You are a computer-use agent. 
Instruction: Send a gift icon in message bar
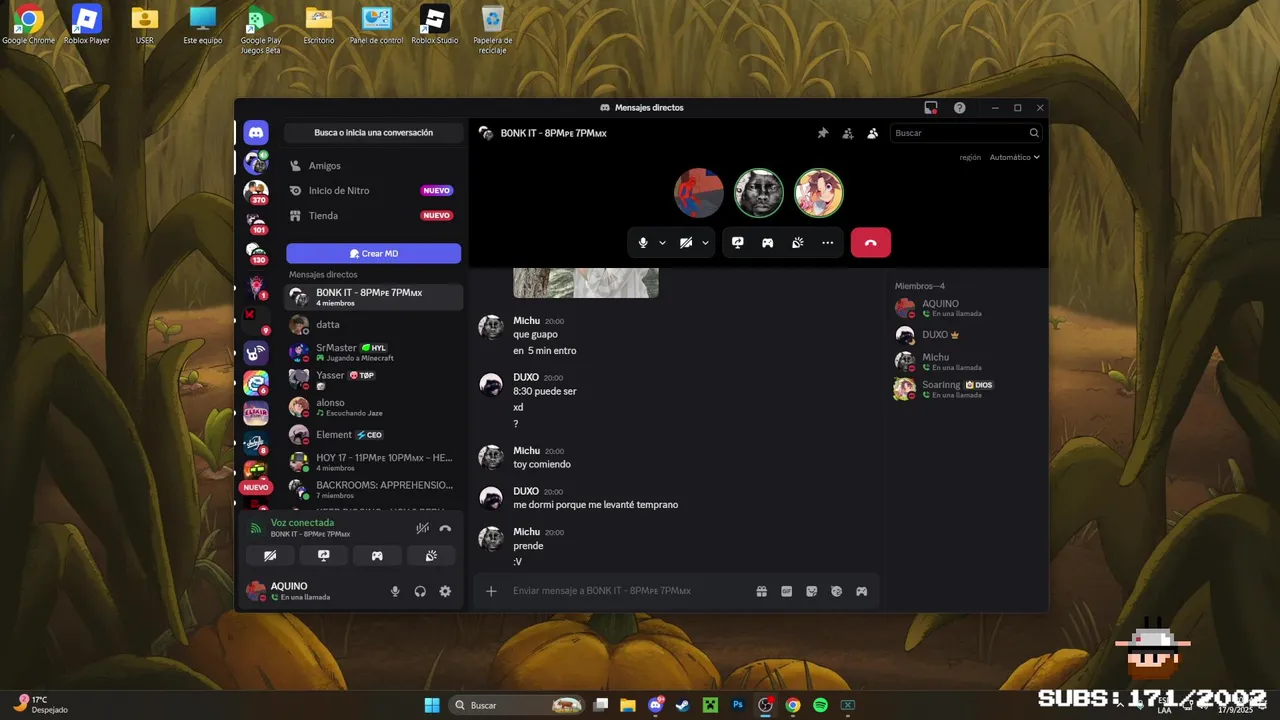pos(762,591)
